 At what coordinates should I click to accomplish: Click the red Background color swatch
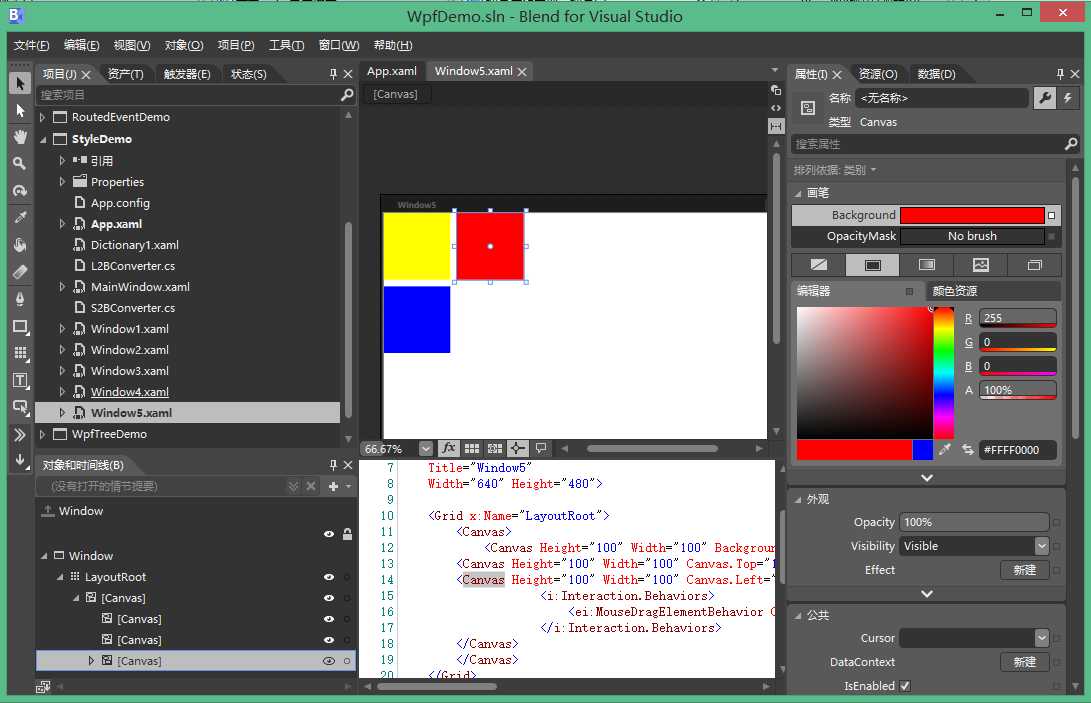point(972,215)
